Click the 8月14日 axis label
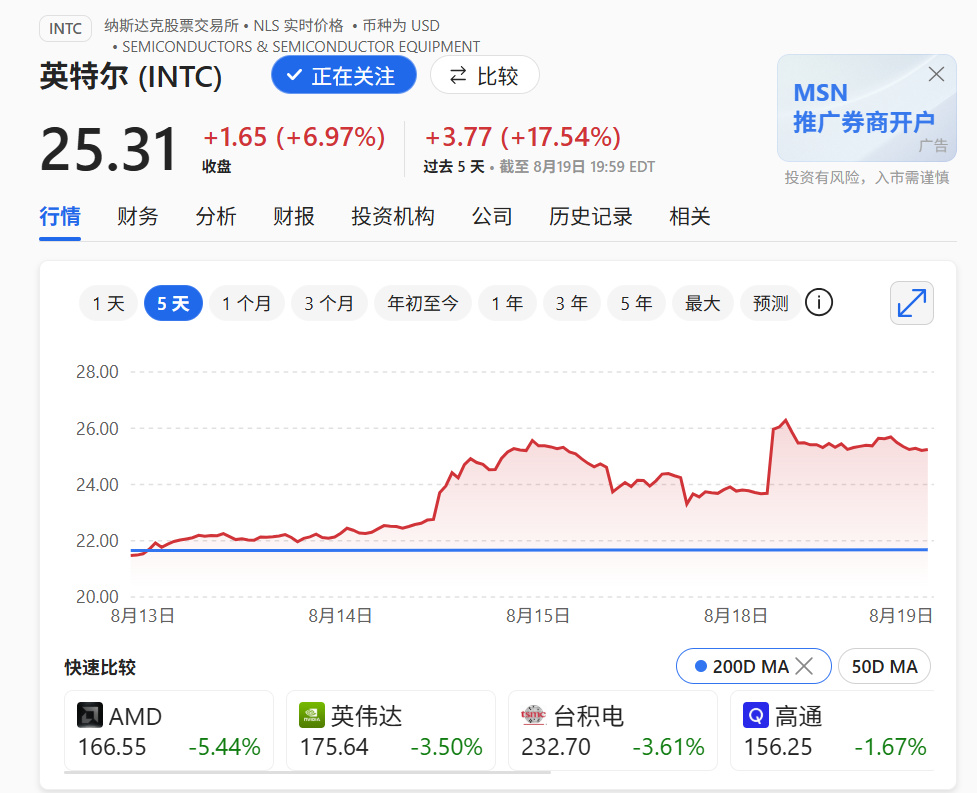Viewport: 977px width, 793px height. point(340,616)
